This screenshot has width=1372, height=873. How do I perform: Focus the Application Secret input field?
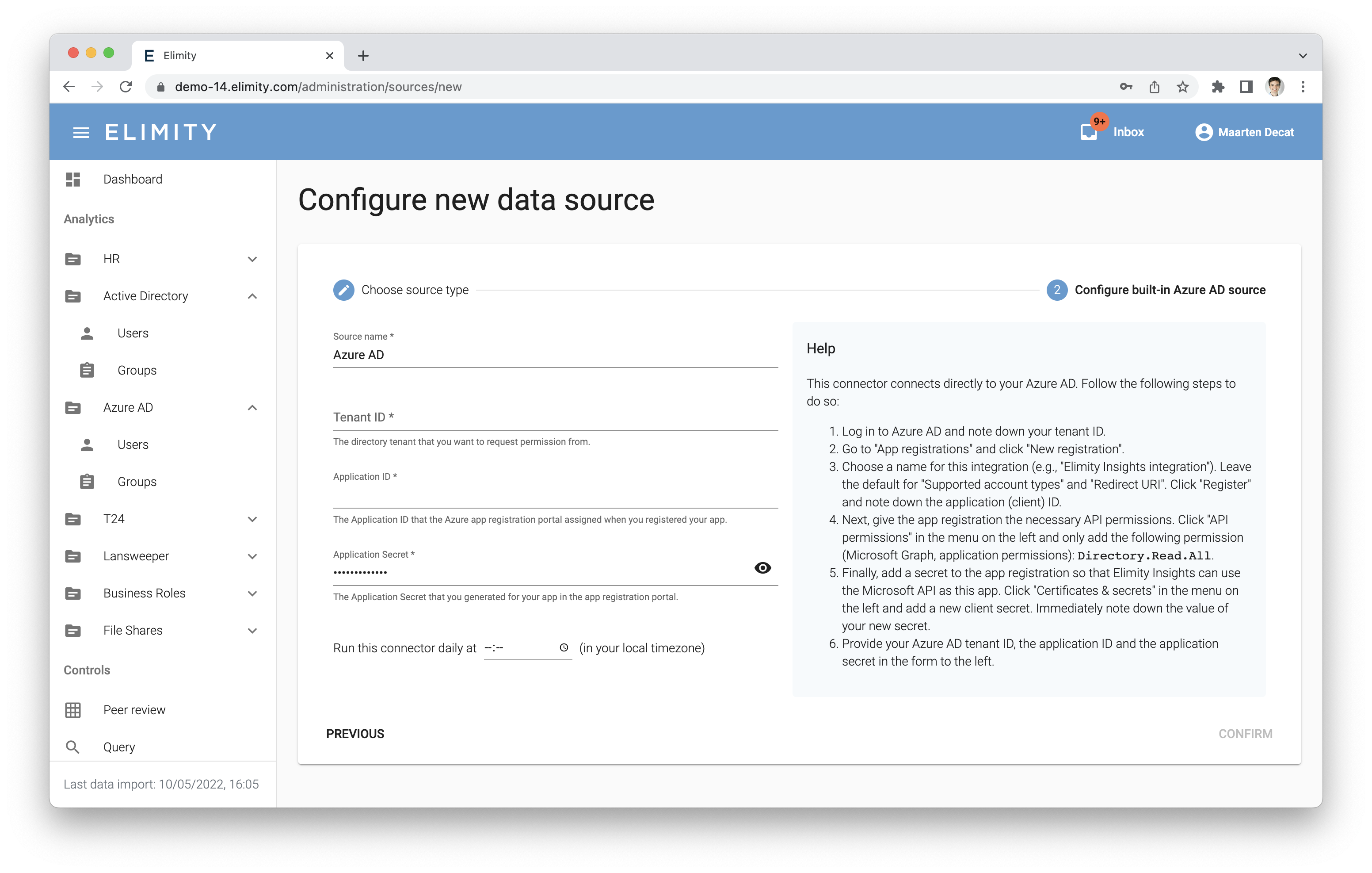[541, 572]
